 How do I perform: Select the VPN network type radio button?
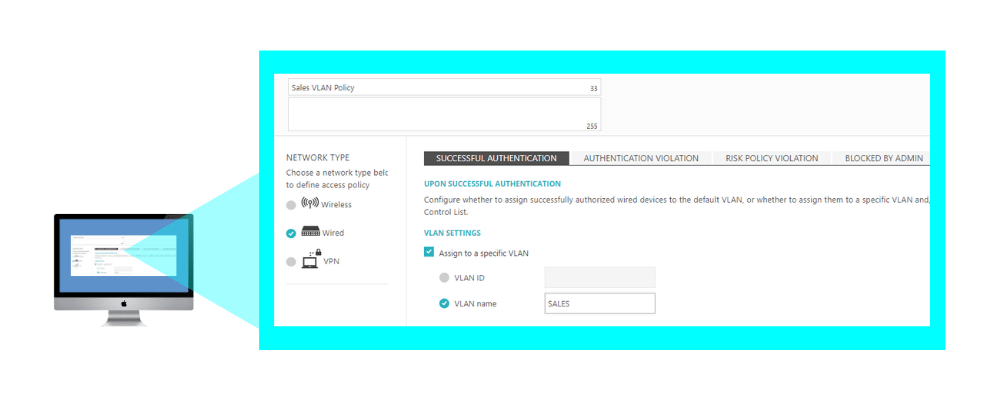coord(291,262)
